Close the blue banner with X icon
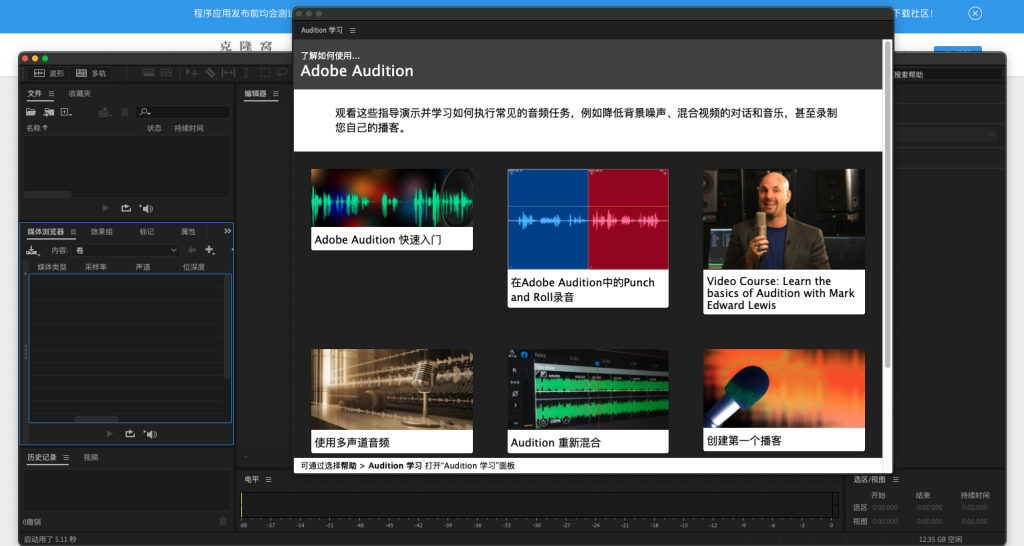Viewport: 1024px width, 546px height. 975,13
